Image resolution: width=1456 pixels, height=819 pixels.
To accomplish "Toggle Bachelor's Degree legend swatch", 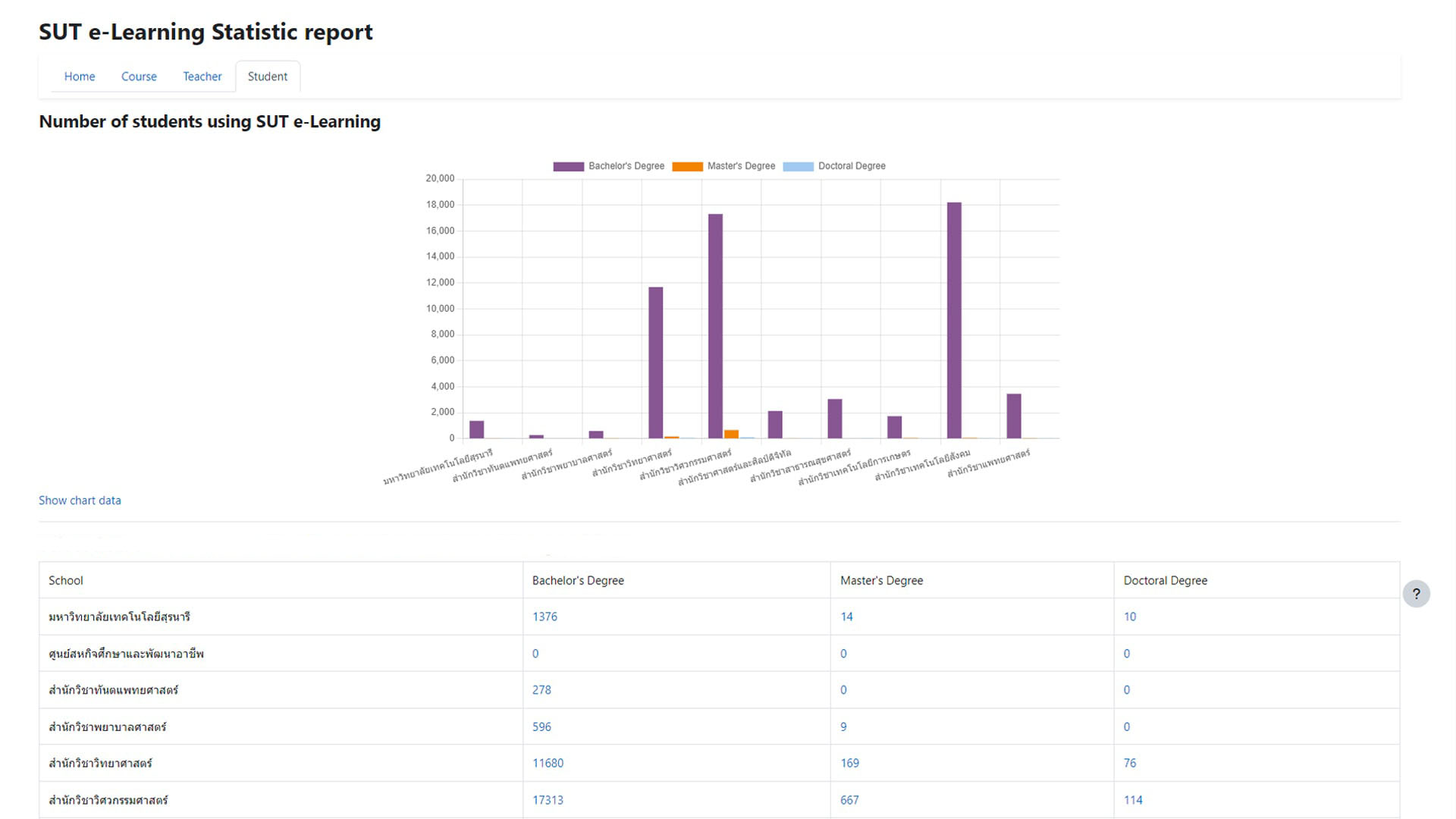I will 568,166.
